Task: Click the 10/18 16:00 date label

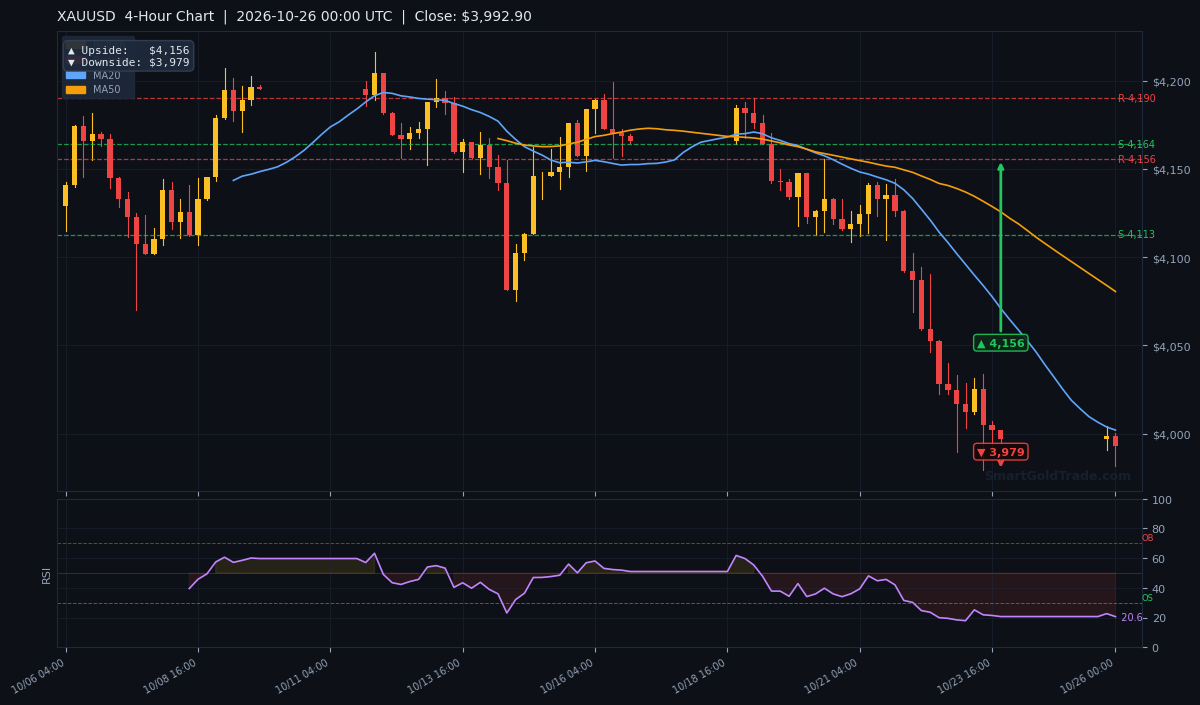Action: [x=700, y=676]
